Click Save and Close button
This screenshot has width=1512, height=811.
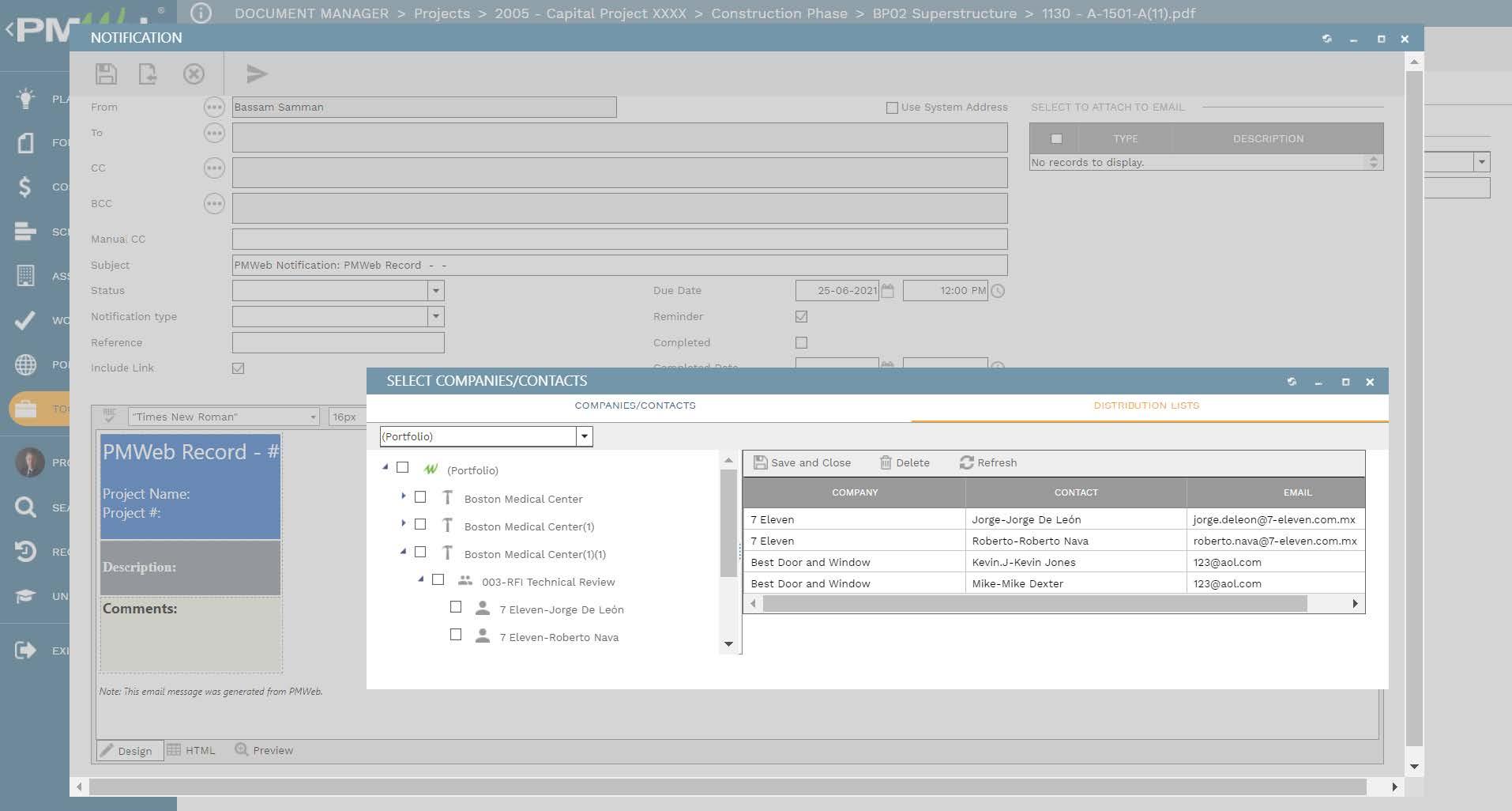[x=802, y=462]
